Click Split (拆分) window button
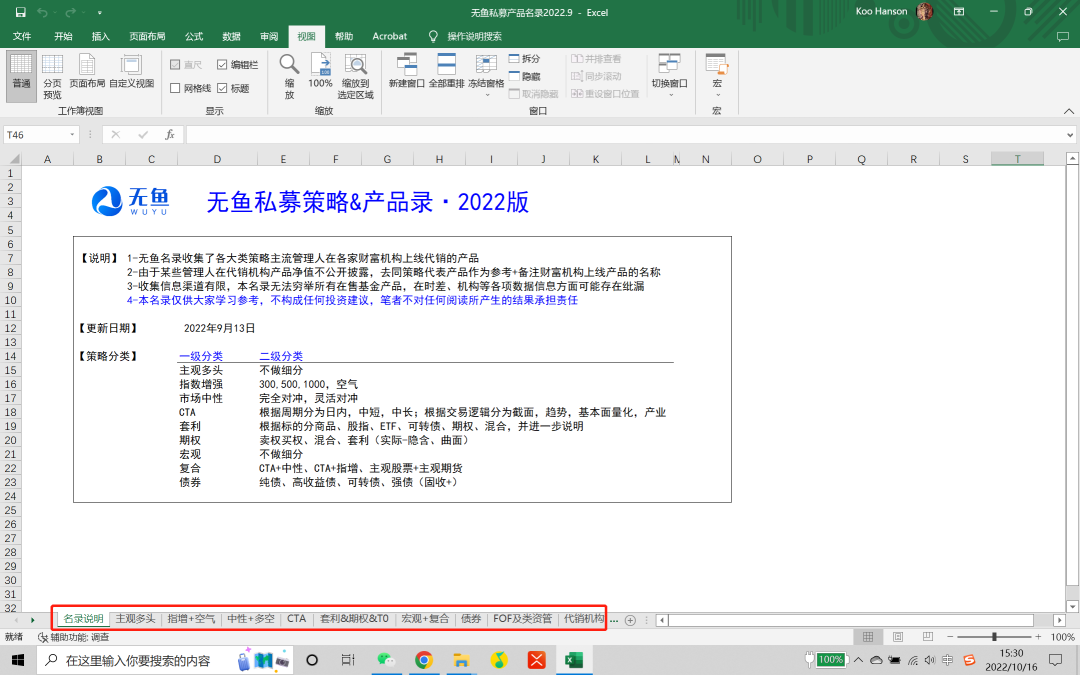 [525, 59]
